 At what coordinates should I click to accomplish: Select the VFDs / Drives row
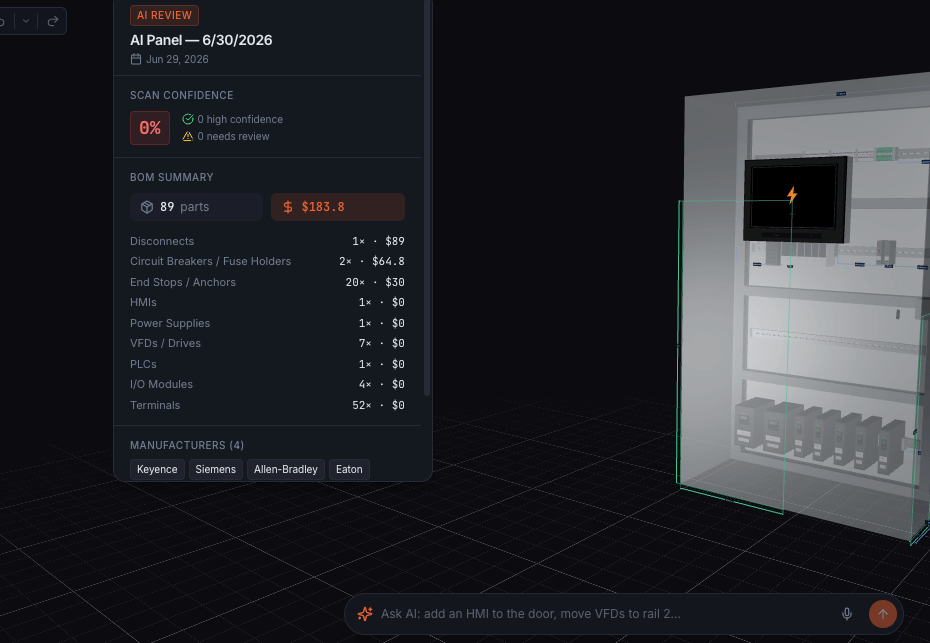267,343
